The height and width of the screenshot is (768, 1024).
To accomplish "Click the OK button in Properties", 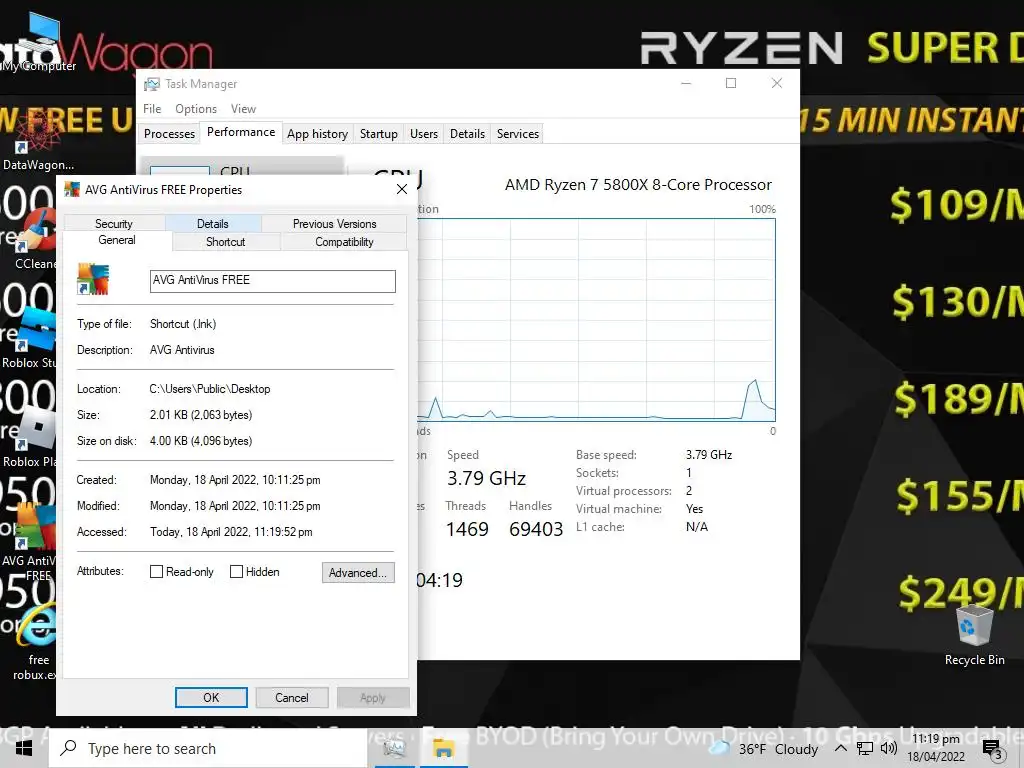I will (211, 697).
